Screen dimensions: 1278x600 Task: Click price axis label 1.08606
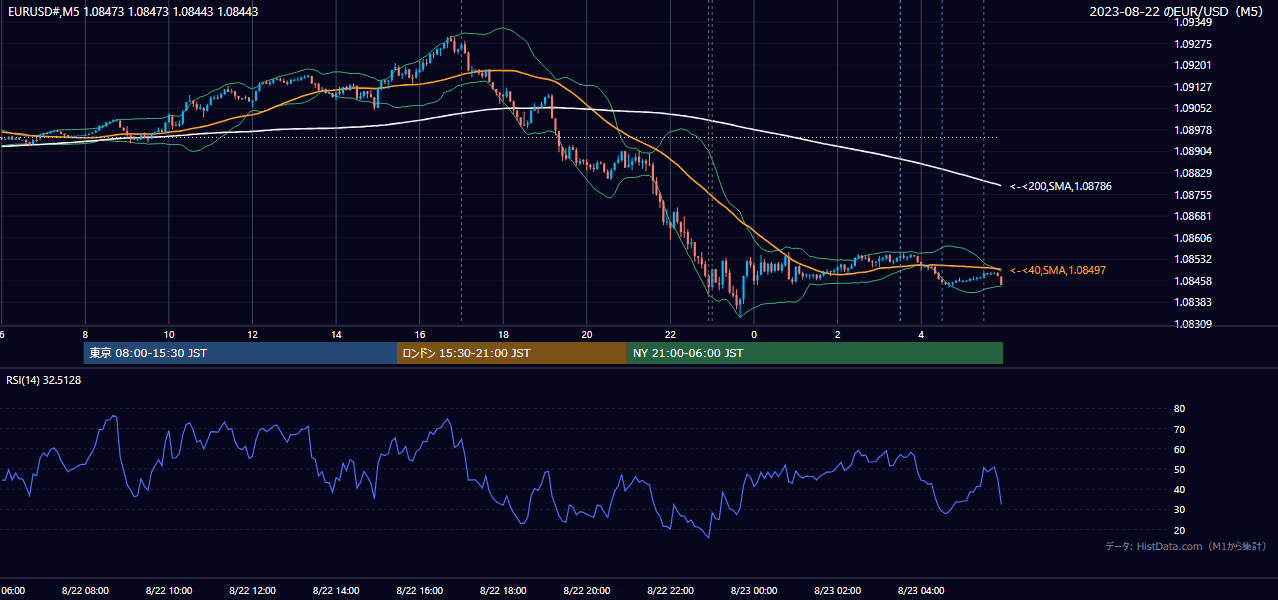point(1193,238)
